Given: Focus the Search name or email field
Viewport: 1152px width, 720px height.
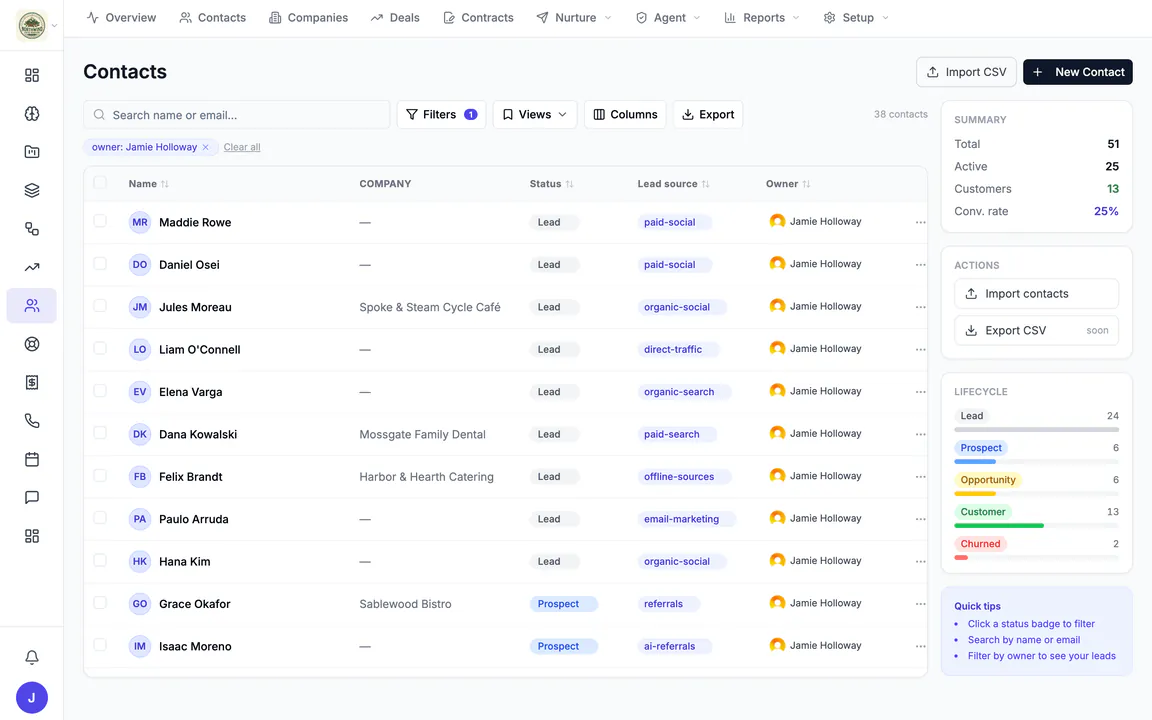Looking at the screenshot, I should [237, 115].
